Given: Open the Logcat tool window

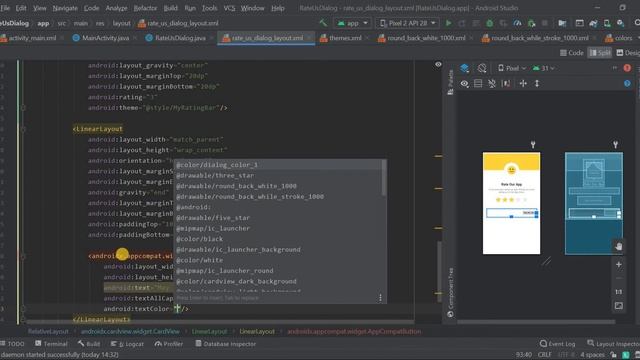Looking at the screenshot, I should tap(127, 344).
